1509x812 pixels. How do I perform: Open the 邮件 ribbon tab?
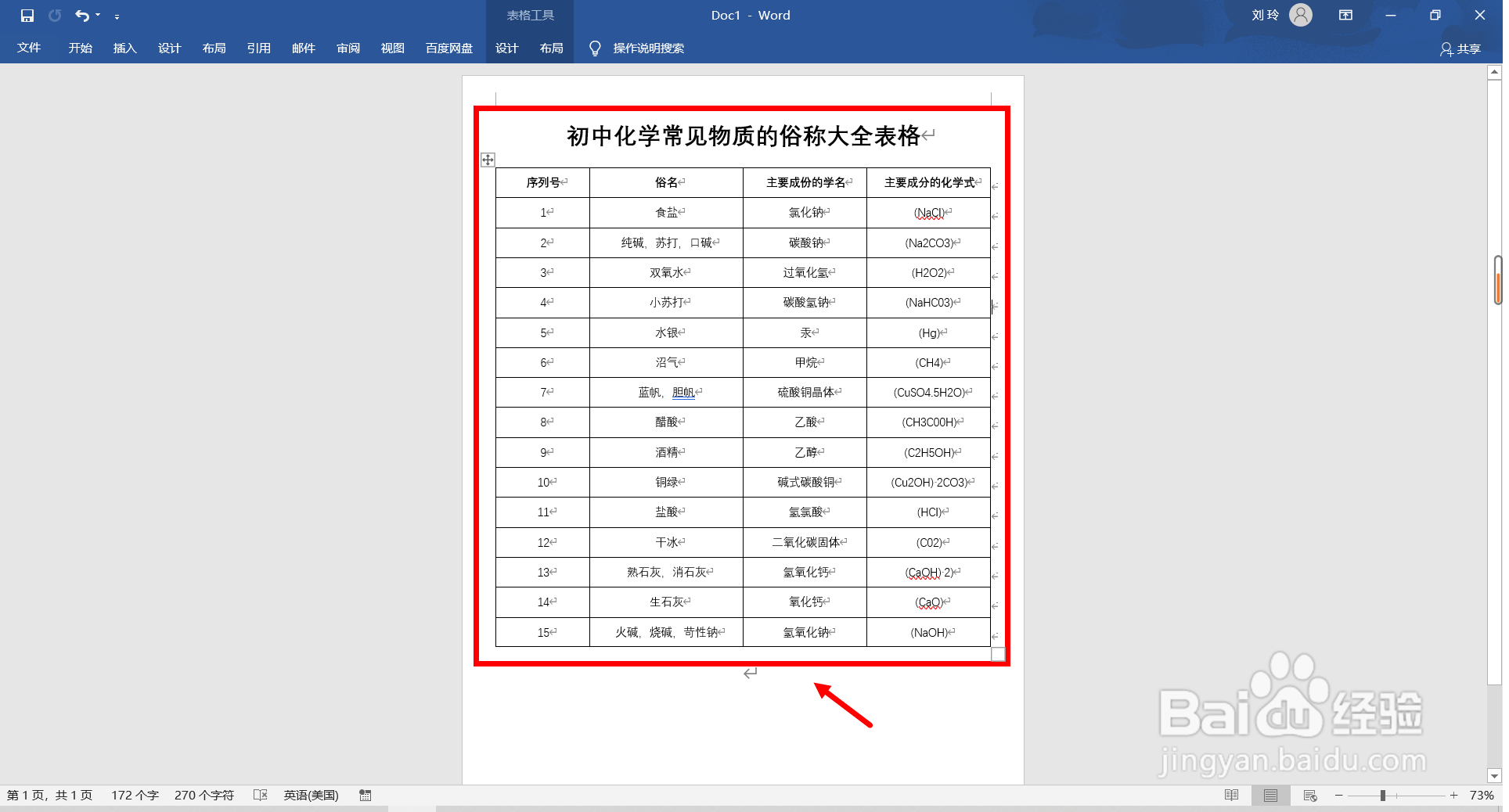pos(303,48)
